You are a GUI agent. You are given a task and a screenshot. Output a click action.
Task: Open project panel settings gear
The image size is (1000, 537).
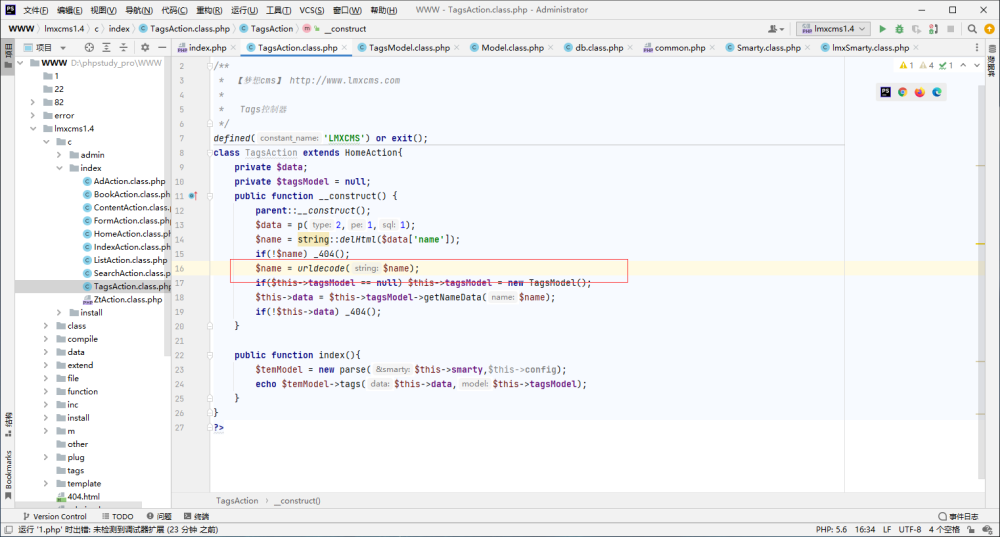(x=145, y=47)
